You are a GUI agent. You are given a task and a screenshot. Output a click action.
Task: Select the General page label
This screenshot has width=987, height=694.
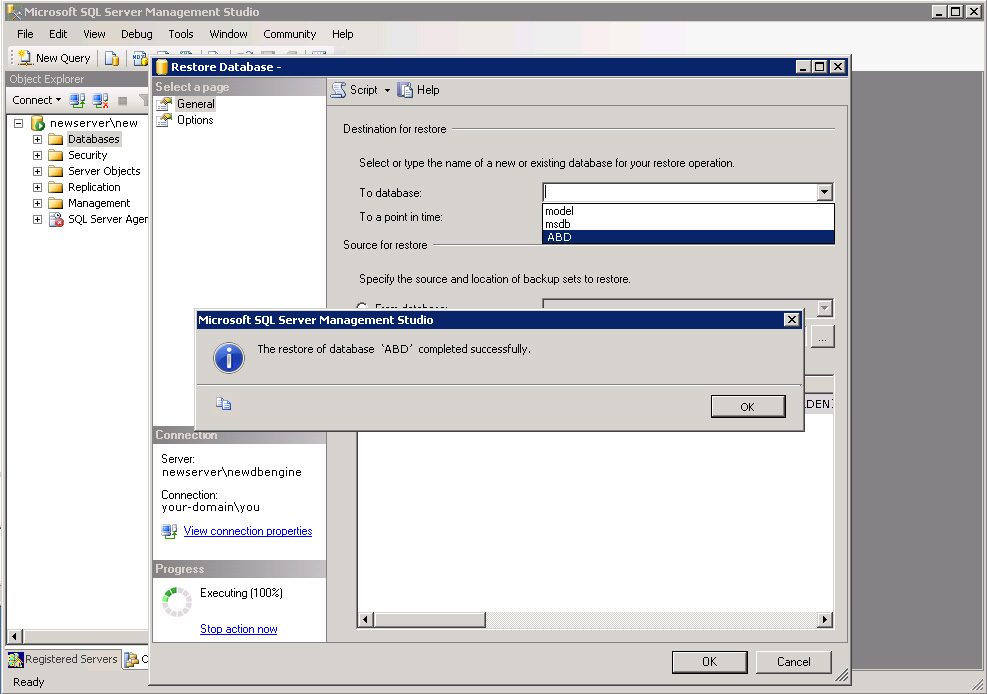[x=196, y=104]
